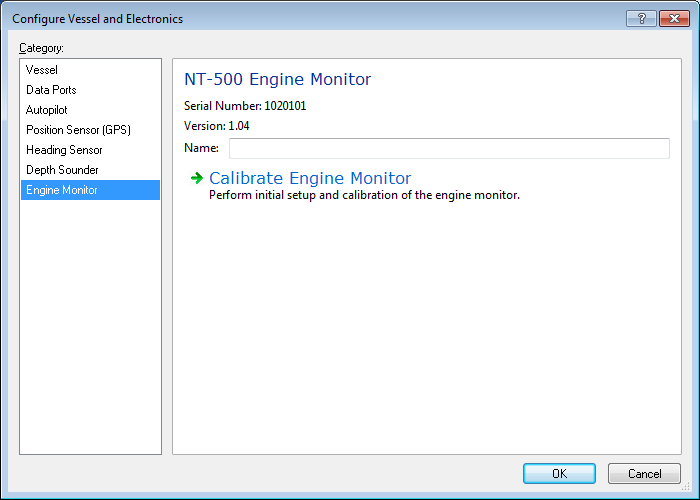Viewport: 700px width, 500px height.
Task: Click the green arrow beside Calibrate Engine Monitor
Action: click(x=197, y=178)
